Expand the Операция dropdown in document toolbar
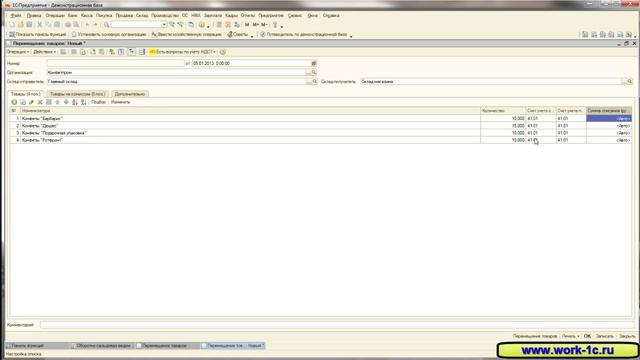Viewport: 640px width, 360px height. pos(18,52)
